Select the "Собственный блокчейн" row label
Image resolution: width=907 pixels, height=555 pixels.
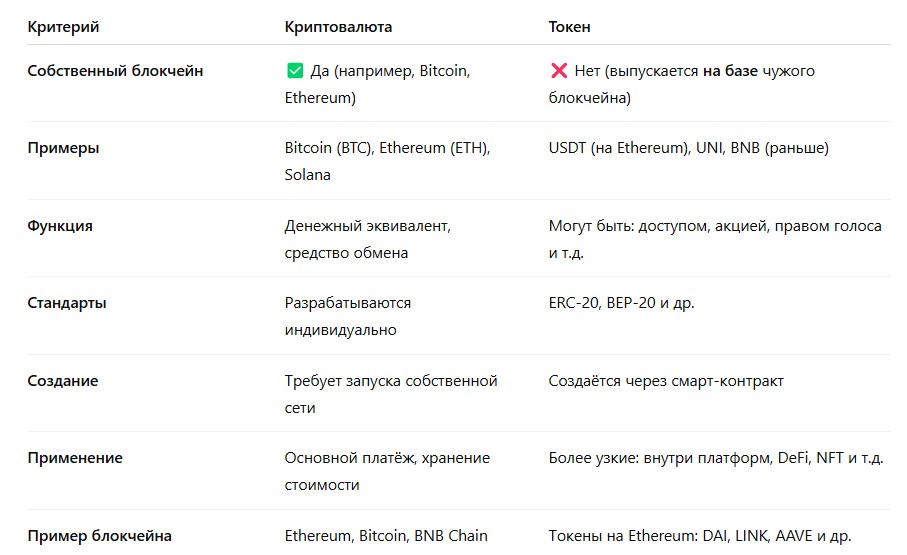click(115, 71)
